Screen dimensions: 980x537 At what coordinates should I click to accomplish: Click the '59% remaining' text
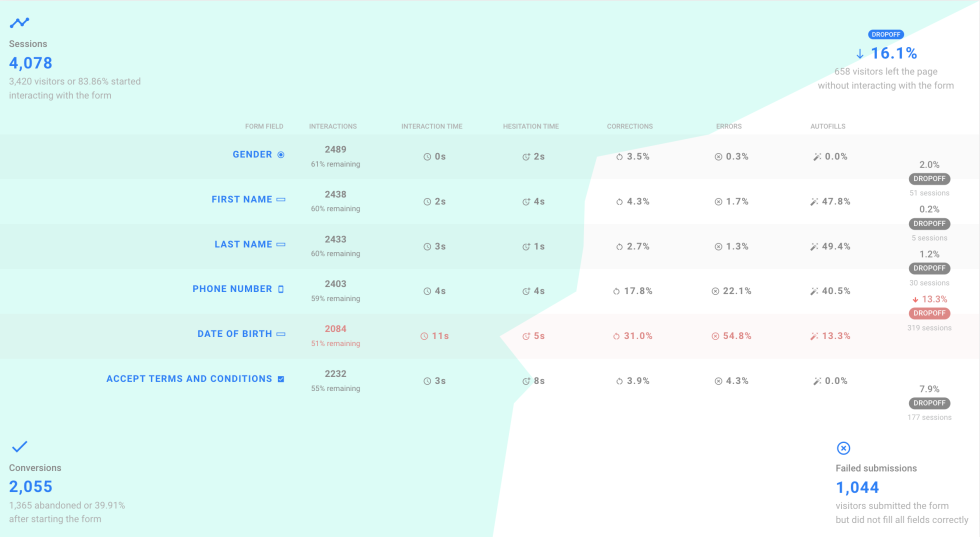click(x=336, y=299)
